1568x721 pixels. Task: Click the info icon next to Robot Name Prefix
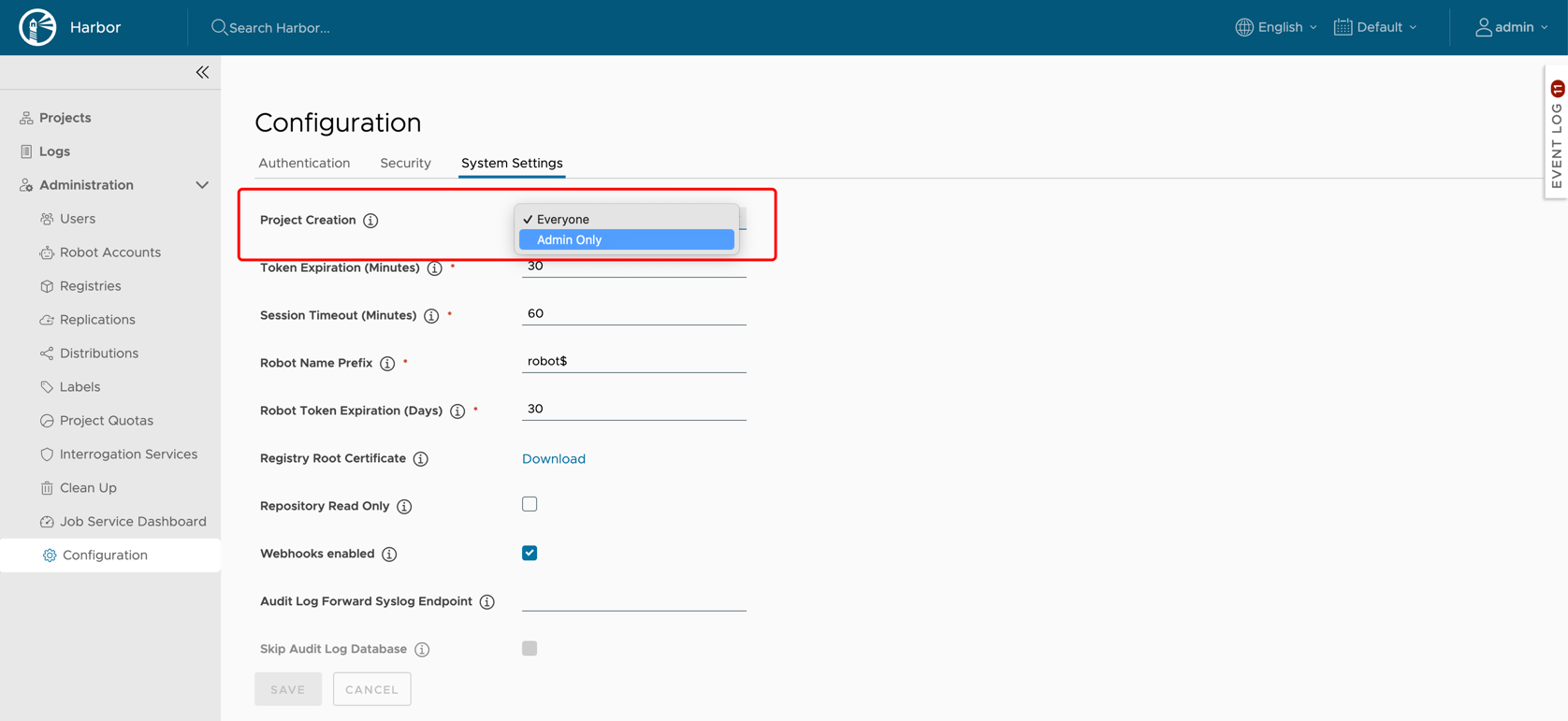point(387,364)
